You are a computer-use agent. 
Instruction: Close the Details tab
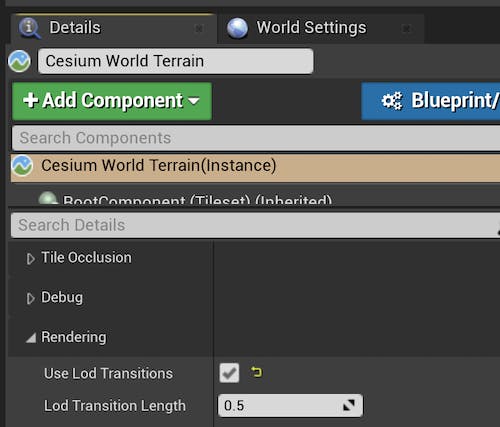click(199, 29)
